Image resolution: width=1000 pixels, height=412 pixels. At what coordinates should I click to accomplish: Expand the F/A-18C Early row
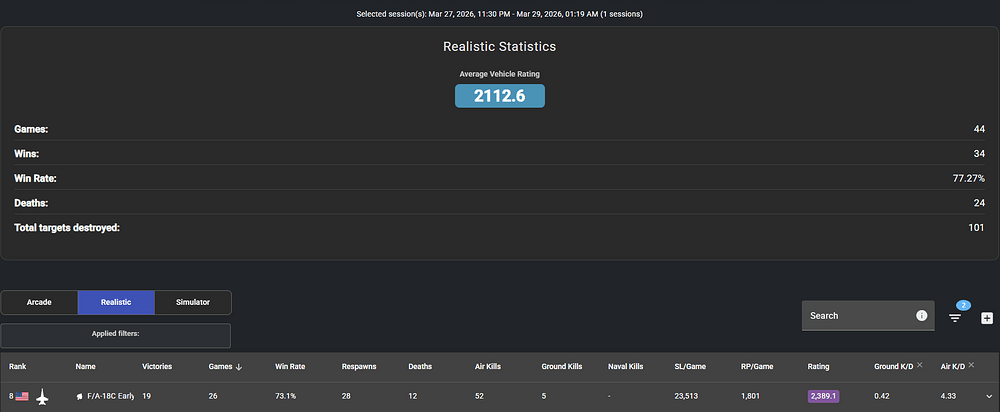989,397
